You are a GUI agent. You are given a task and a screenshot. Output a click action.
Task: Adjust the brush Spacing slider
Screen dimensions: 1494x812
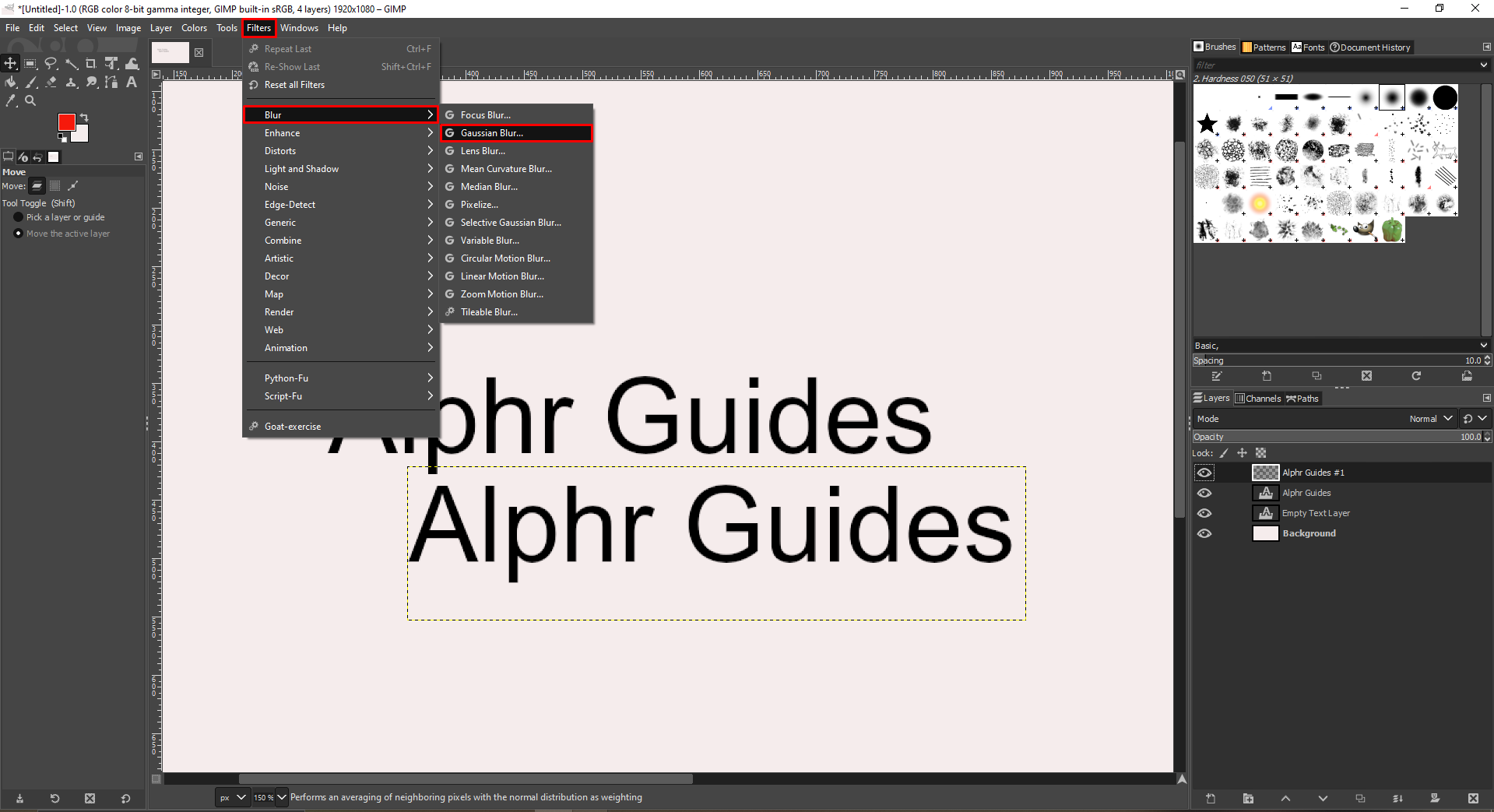point(1337,360)
